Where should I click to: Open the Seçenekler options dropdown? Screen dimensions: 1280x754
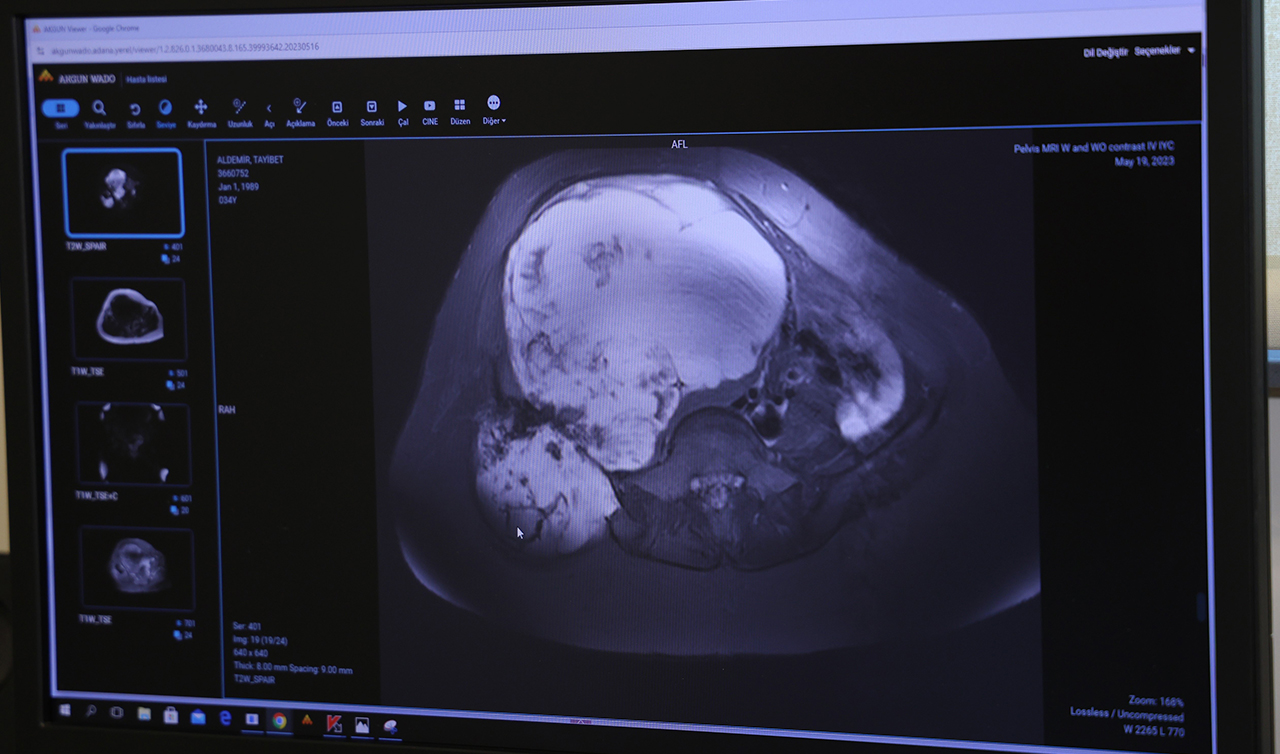[1163, 51]
